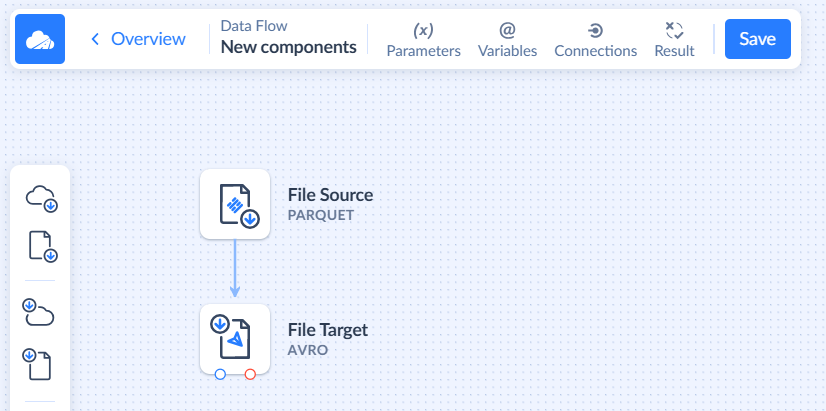Select the connector arrow between nodes
Screen dimensions: 826x411
[235, 269]
